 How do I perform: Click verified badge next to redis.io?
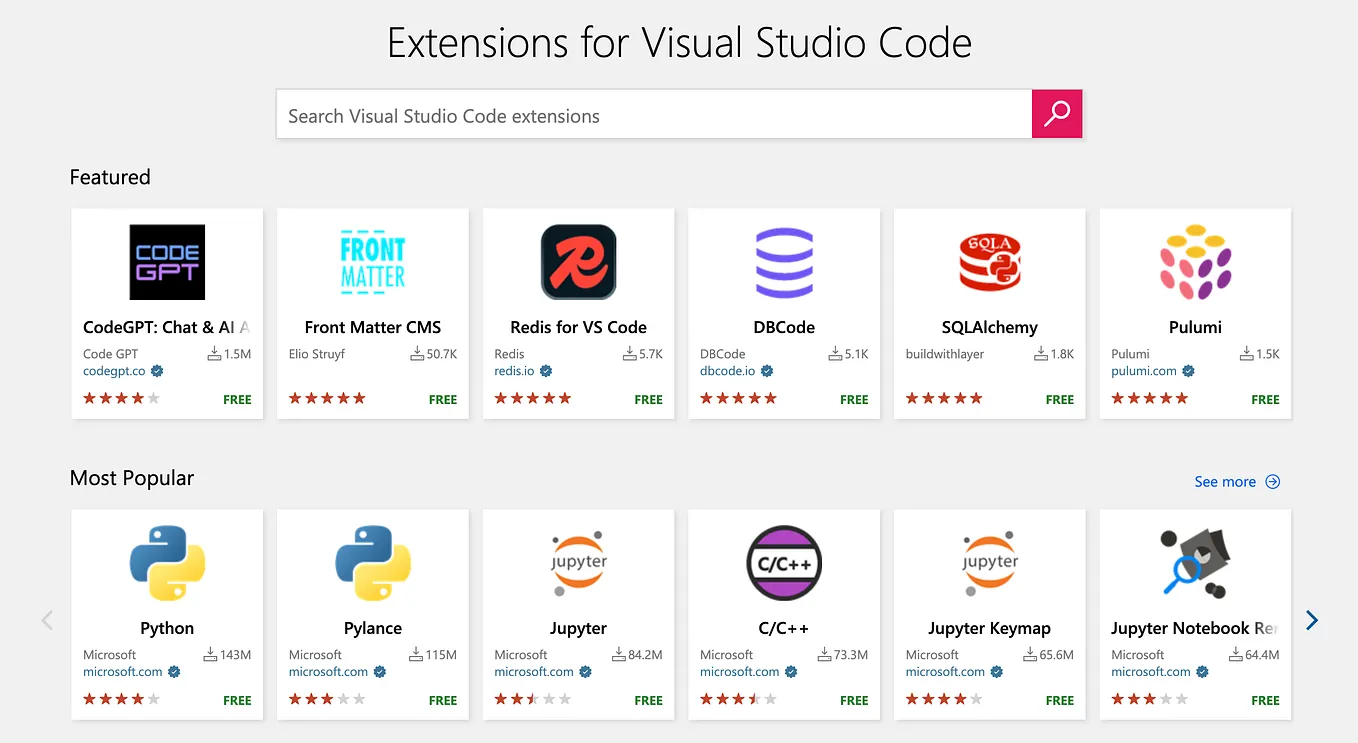(546, 371)
